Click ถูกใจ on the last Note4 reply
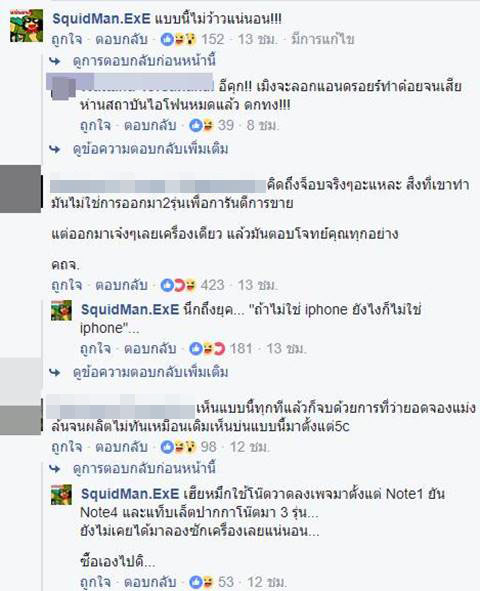480x591 pixels. (96, 582)
